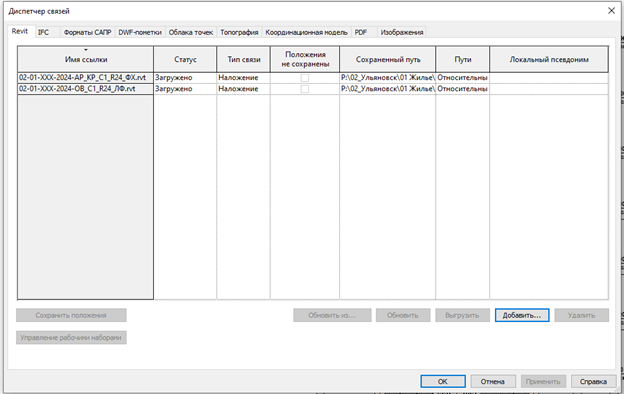Viewport: 624px width, 394px height.
Task: Click the Сохранить положения button
Action: click(x=71, y=315)
